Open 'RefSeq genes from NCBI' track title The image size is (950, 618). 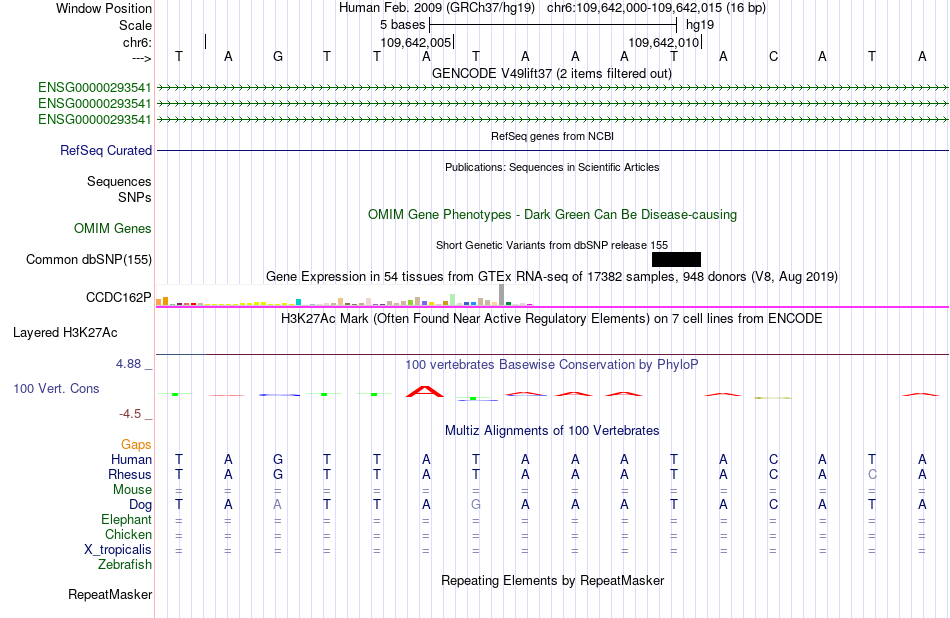(x=552, y=136)
